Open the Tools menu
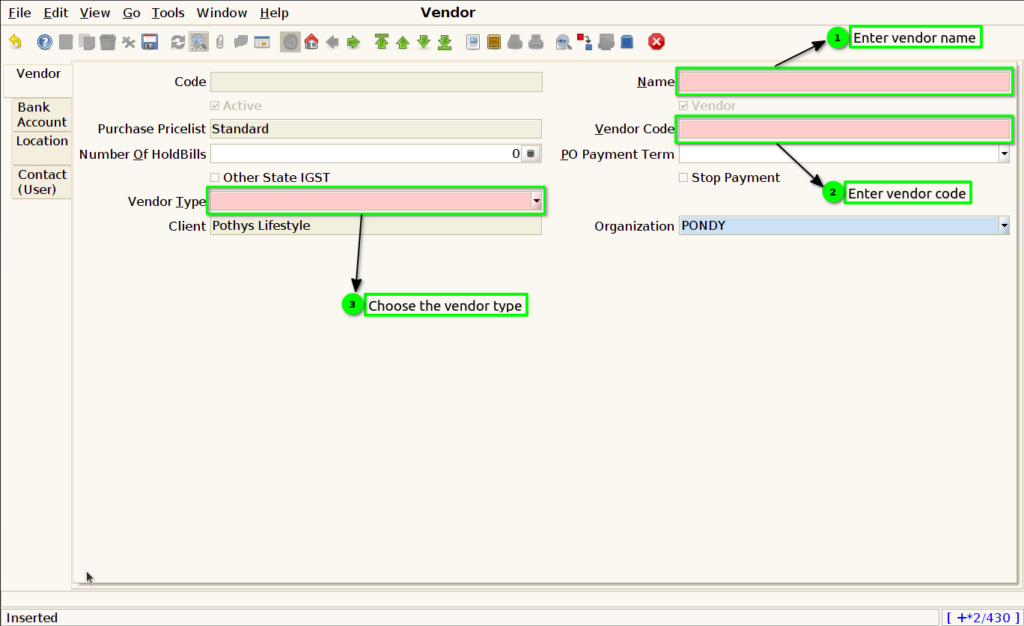 click(168, 12)
